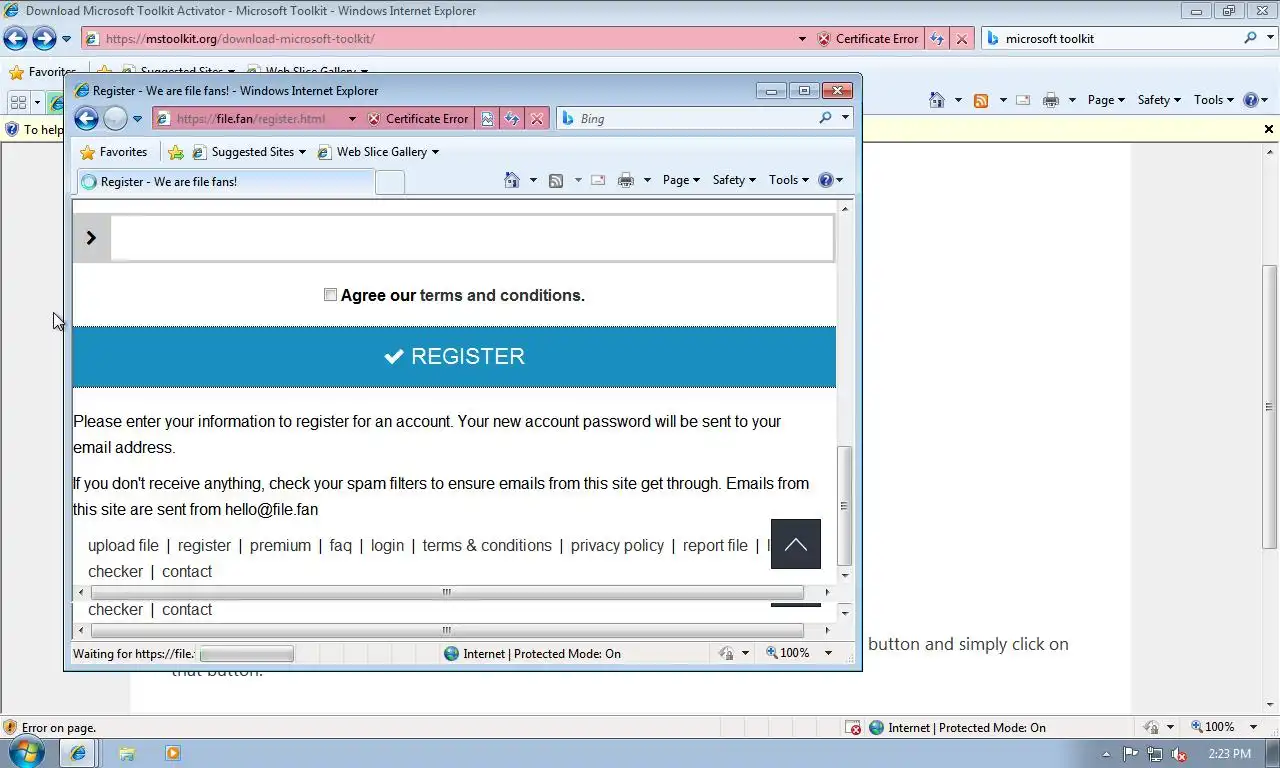Screen dimensions: 1280x768
Task: Click blocked popup icon in main status bar
Action: click(853, 728)
